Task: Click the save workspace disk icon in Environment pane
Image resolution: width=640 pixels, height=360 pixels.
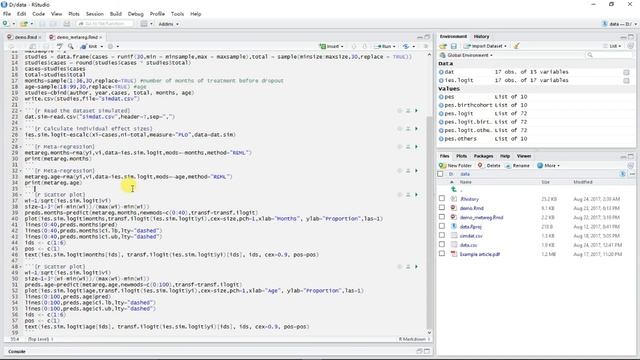Action: pos(453,46)
